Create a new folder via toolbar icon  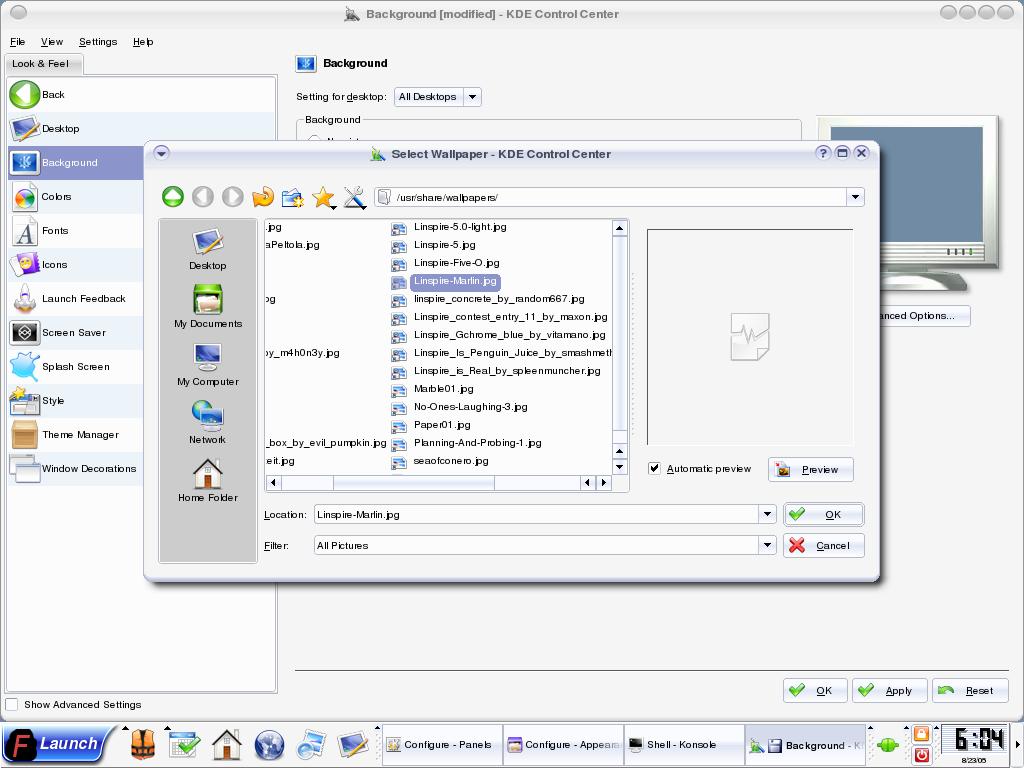pyautogui.click(x=293, y=197)
